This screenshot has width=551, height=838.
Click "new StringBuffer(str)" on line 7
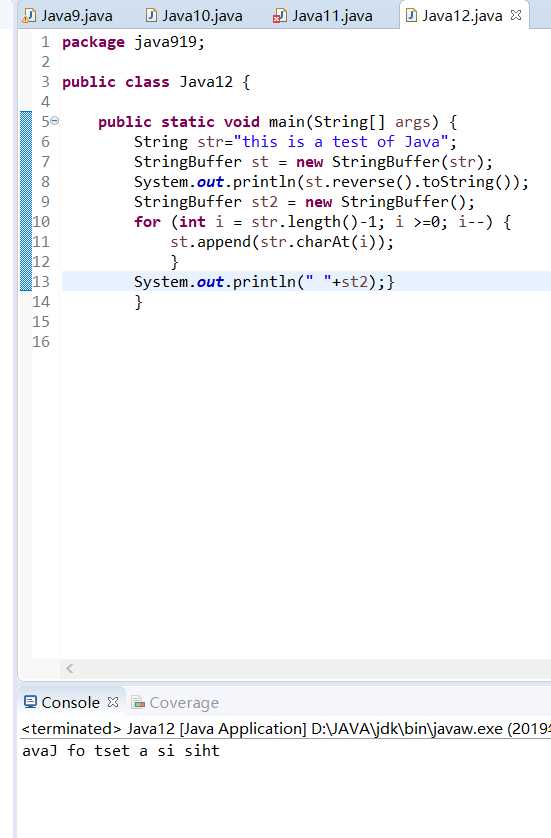[x=390, y=162]
